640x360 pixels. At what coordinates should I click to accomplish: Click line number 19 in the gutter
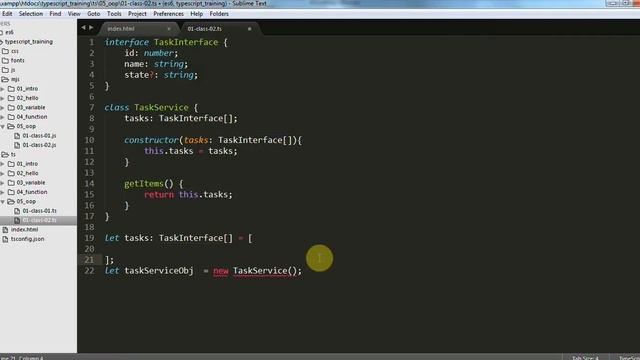pyautogui.click(x=89, y=238)
